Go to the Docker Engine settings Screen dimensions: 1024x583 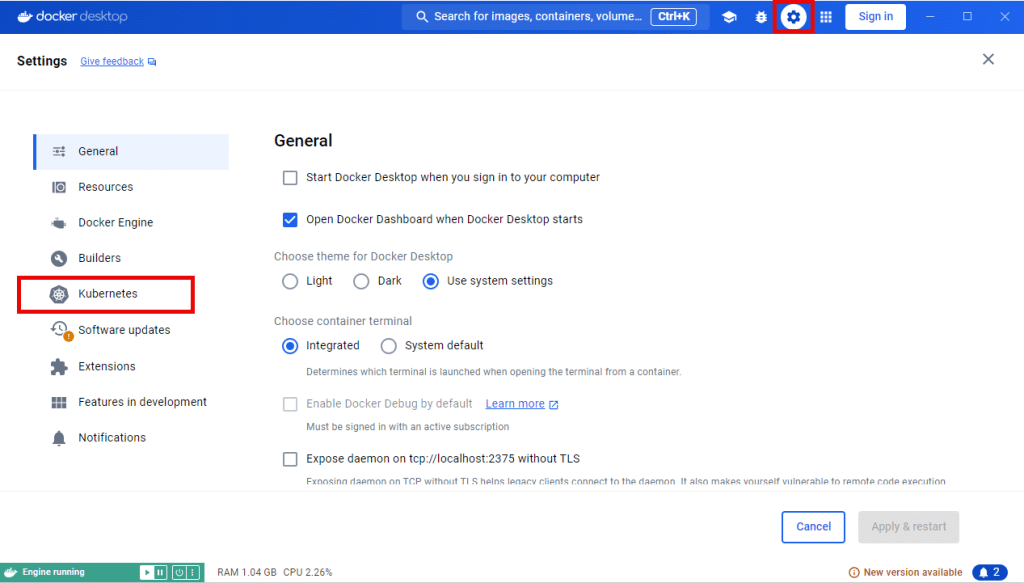click(x=115, y=223)
